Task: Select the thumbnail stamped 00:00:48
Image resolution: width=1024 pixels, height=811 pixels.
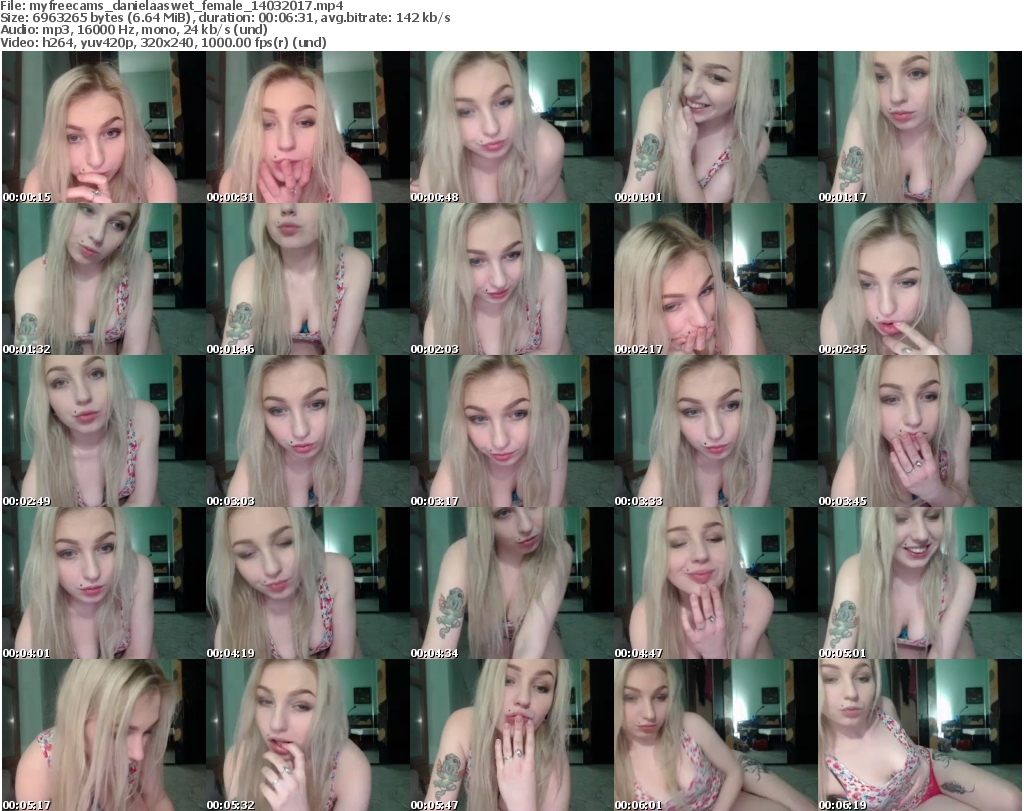Action: click(x=511, y=127)
